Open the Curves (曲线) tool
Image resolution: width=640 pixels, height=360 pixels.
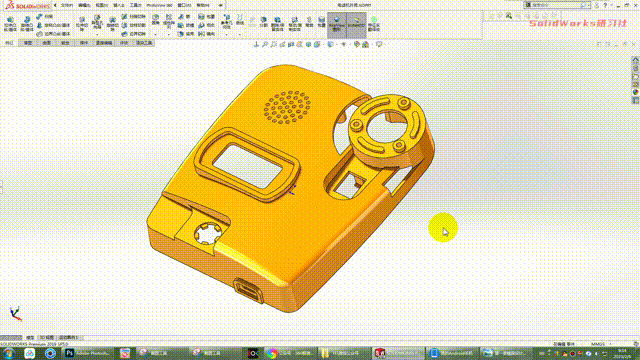coord(240,20)
